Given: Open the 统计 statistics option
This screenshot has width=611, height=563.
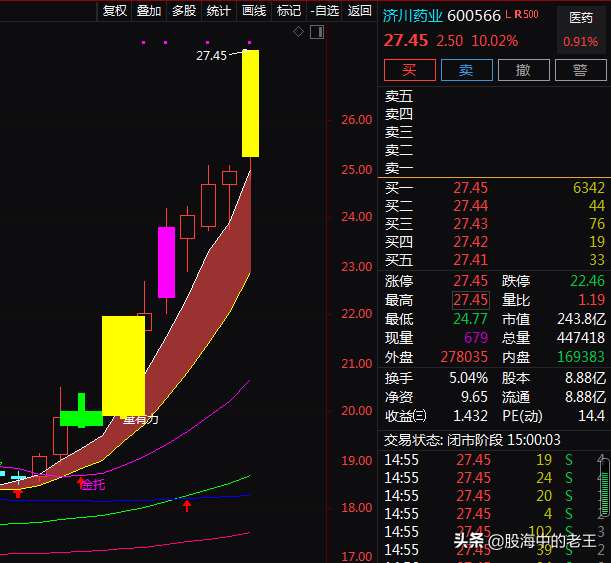Looking at the screenshot, I should point(219,11).
